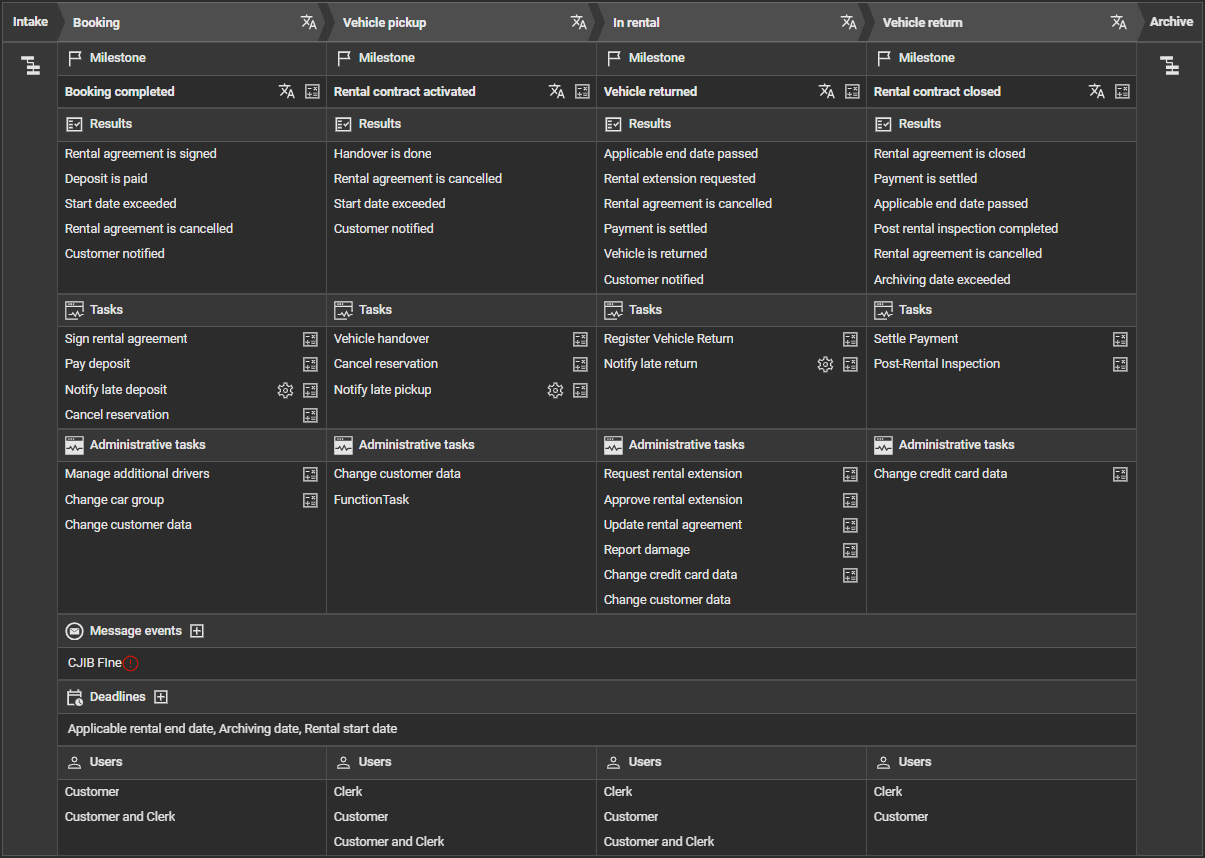Open form icon for Approve rental extension

(x=850, y=500)
